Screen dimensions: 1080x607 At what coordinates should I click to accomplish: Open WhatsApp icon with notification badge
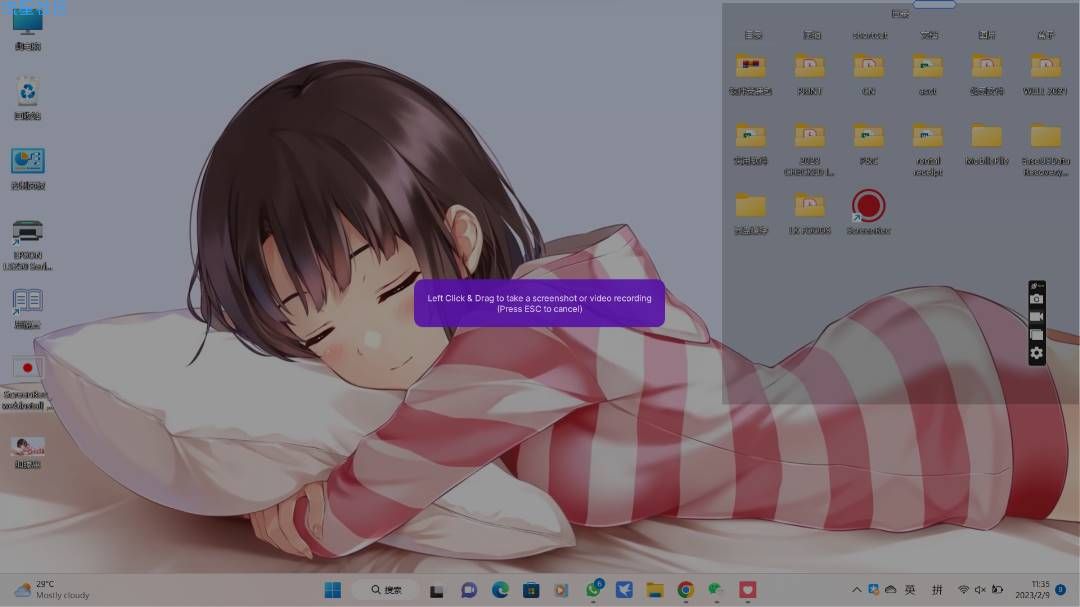[594, 589]
